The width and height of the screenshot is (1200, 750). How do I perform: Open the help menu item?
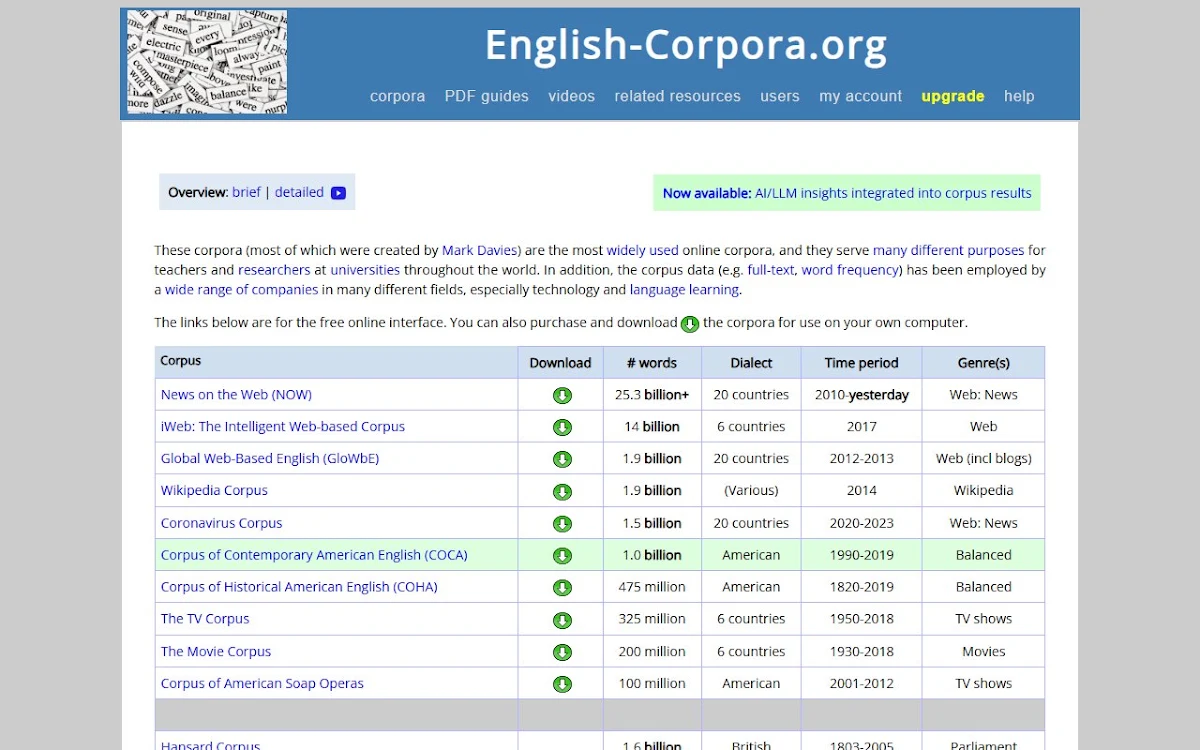pyautogui.click(x=1019, y=96)
